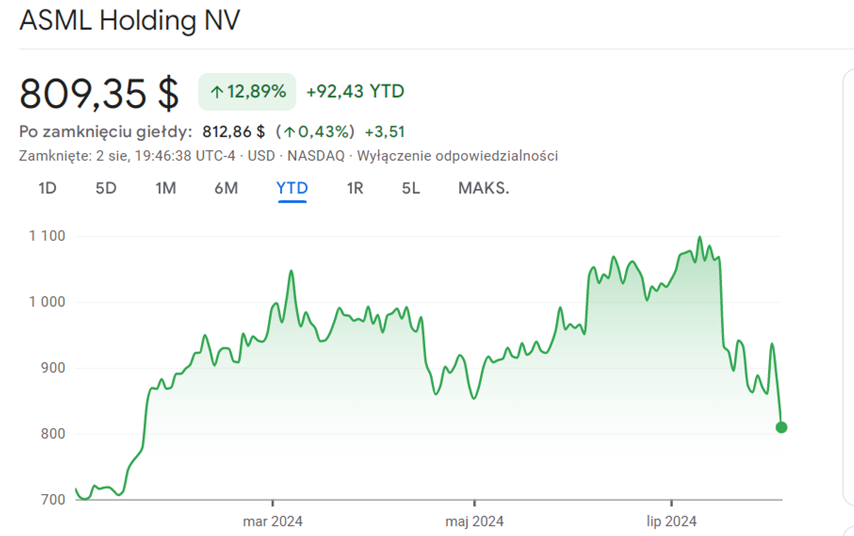
Task: Click the green endpoint dot on the chart
Action: click(x=781, y=427)
